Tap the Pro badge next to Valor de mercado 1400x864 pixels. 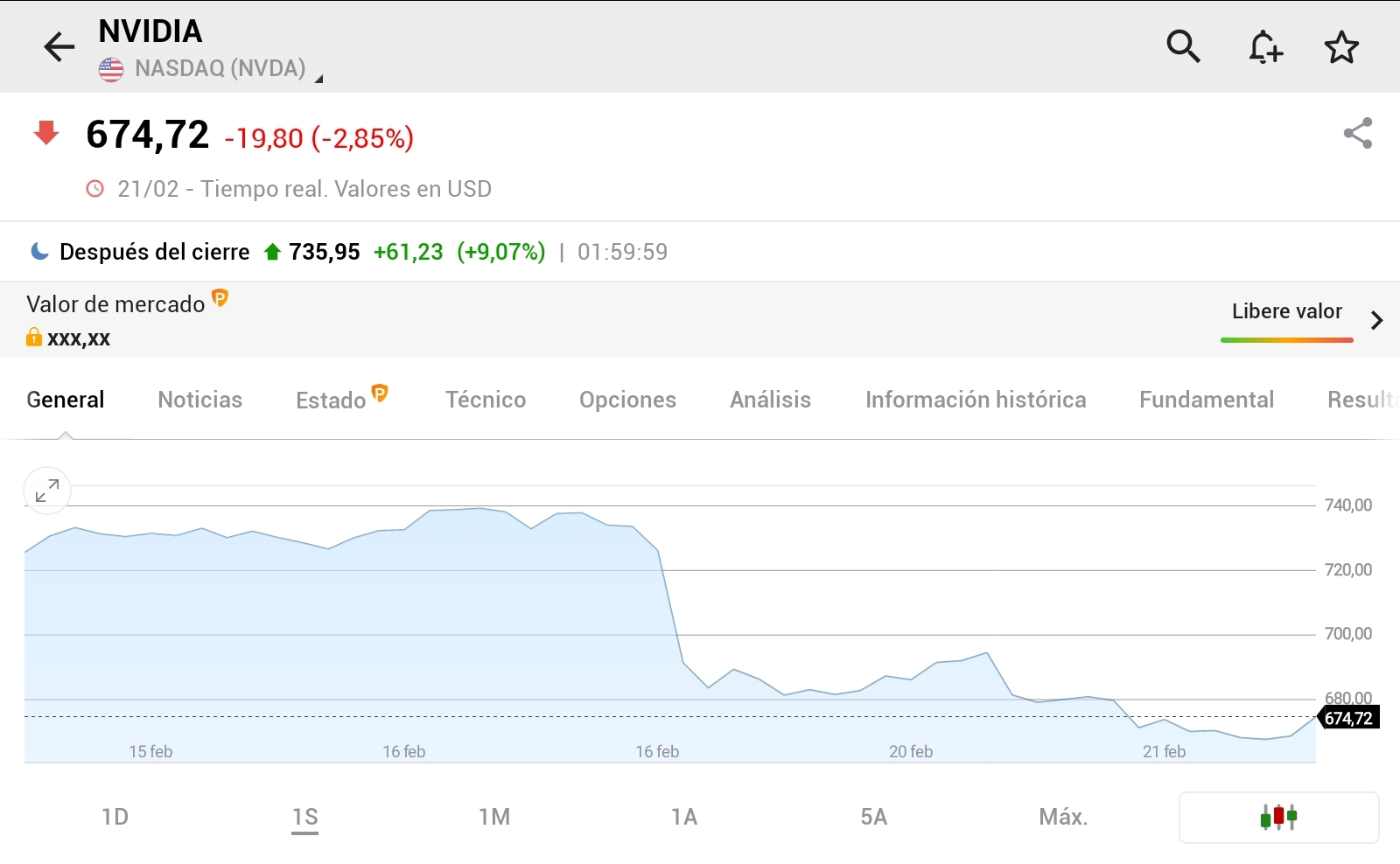pos(220,298)
